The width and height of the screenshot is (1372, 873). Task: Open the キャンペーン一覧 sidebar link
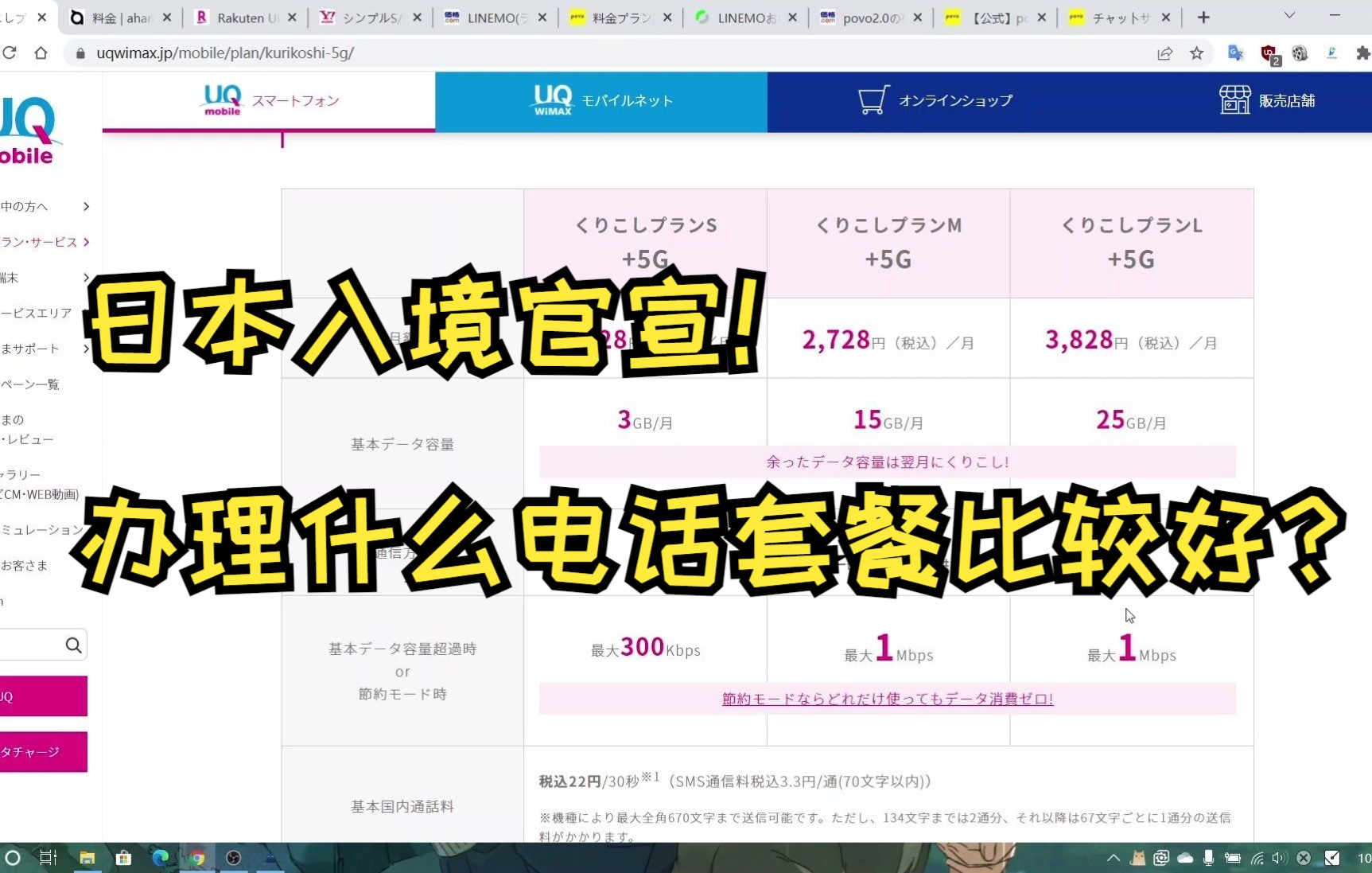click(x=30, y=384)
